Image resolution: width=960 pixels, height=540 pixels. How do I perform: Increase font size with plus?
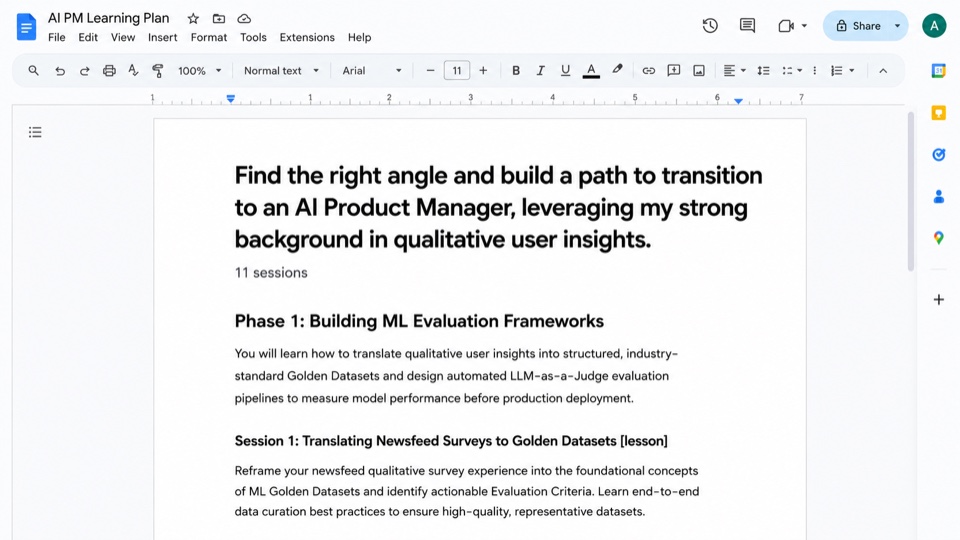coord(483,70)
